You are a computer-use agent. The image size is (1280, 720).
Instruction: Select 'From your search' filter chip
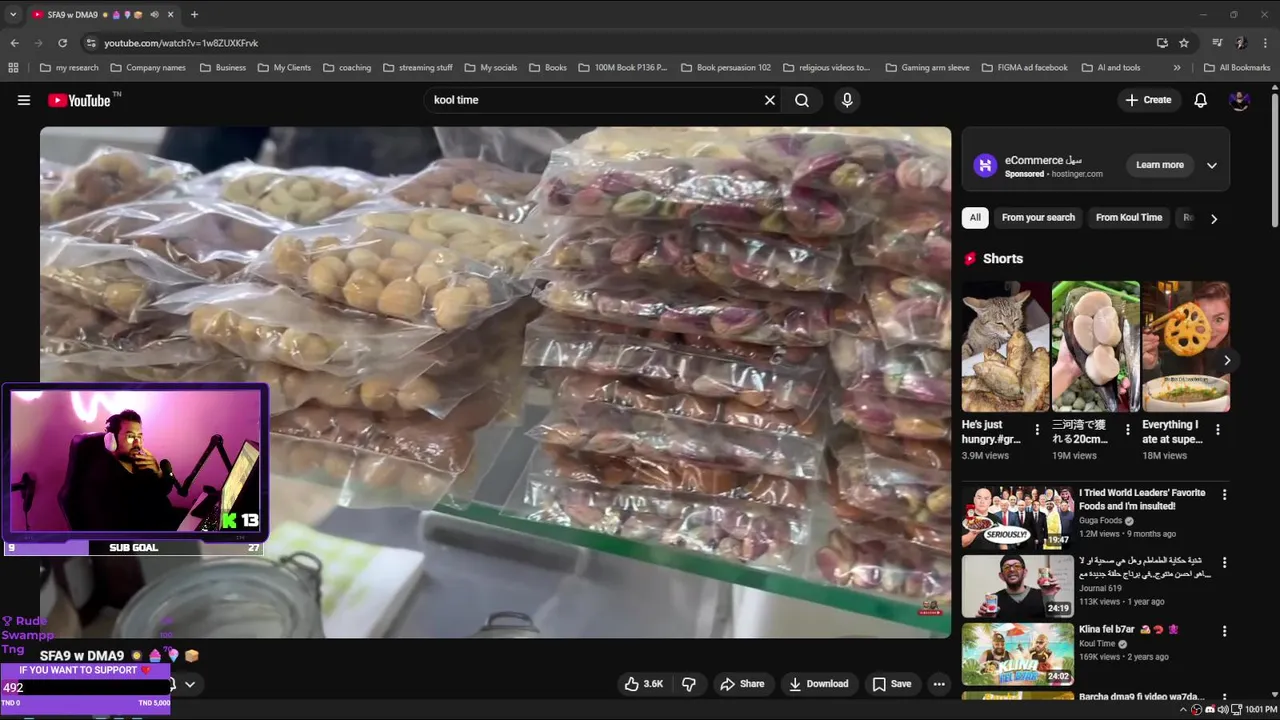[x=1038, y=217]
